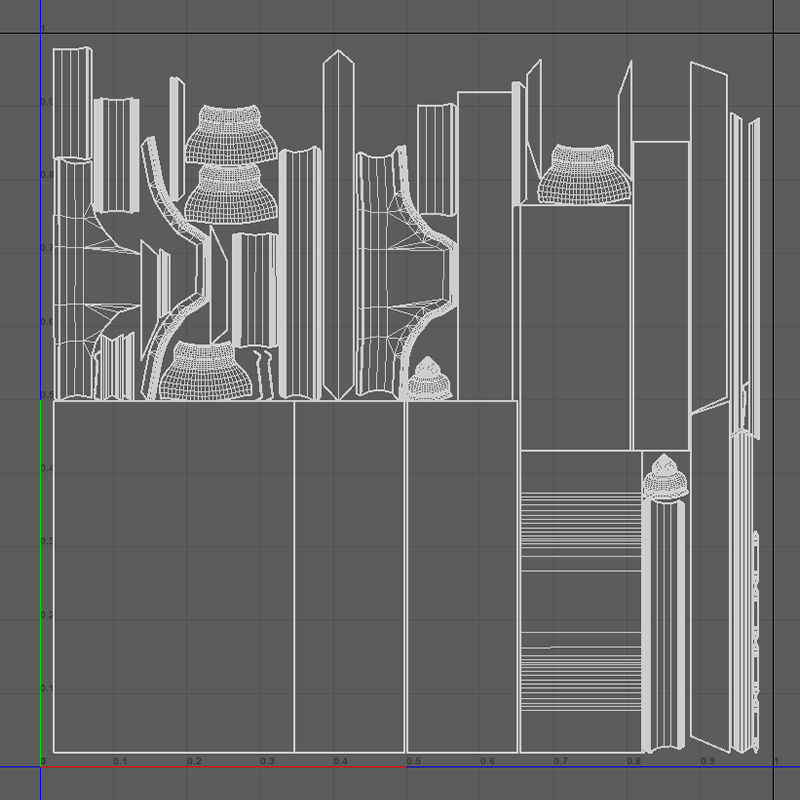Click the '0.4' label on the vertical axis
This screenshot has height=800, width=800.
click(x=47, y=468)
